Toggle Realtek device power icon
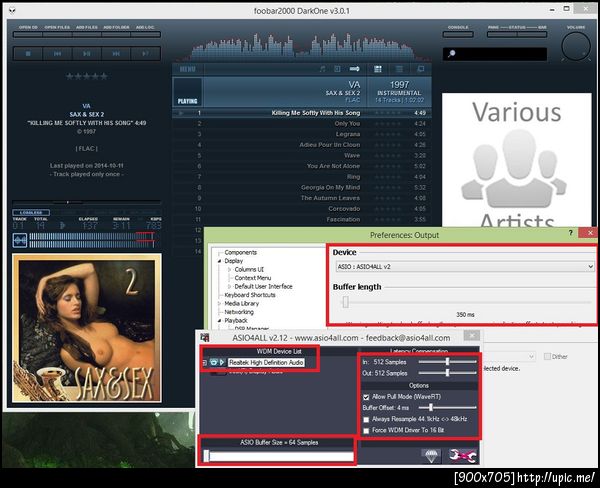Viewport: 600px width, 488px height. tap(214, 362)
